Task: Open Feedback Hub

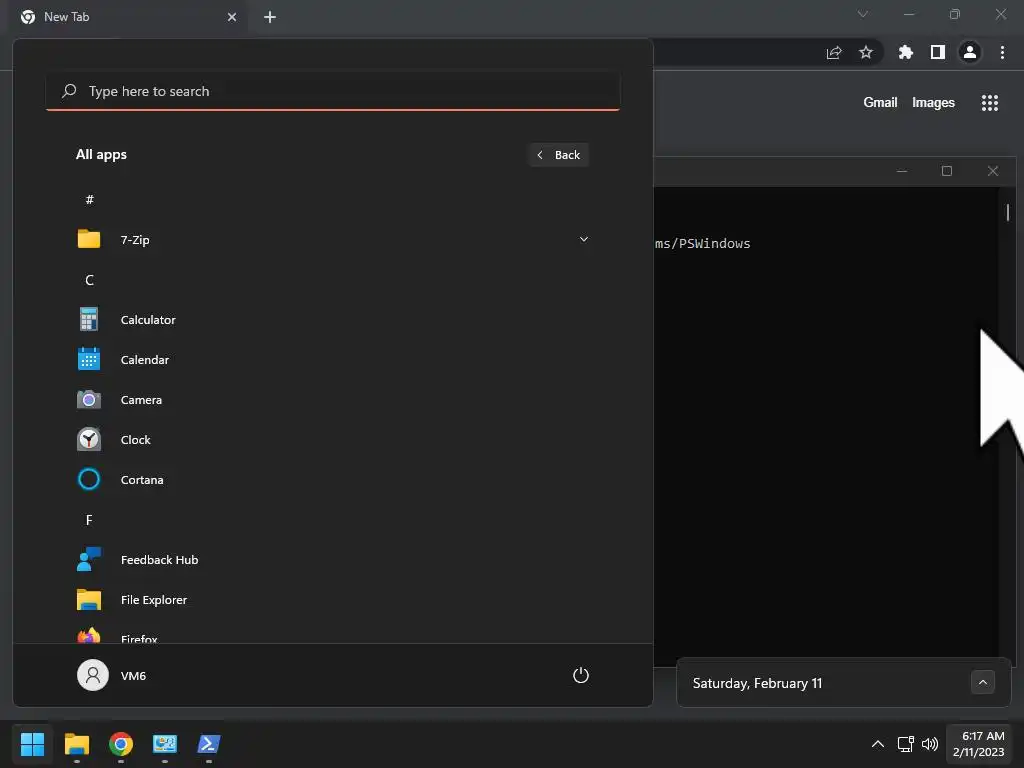Action: [332, 560]
